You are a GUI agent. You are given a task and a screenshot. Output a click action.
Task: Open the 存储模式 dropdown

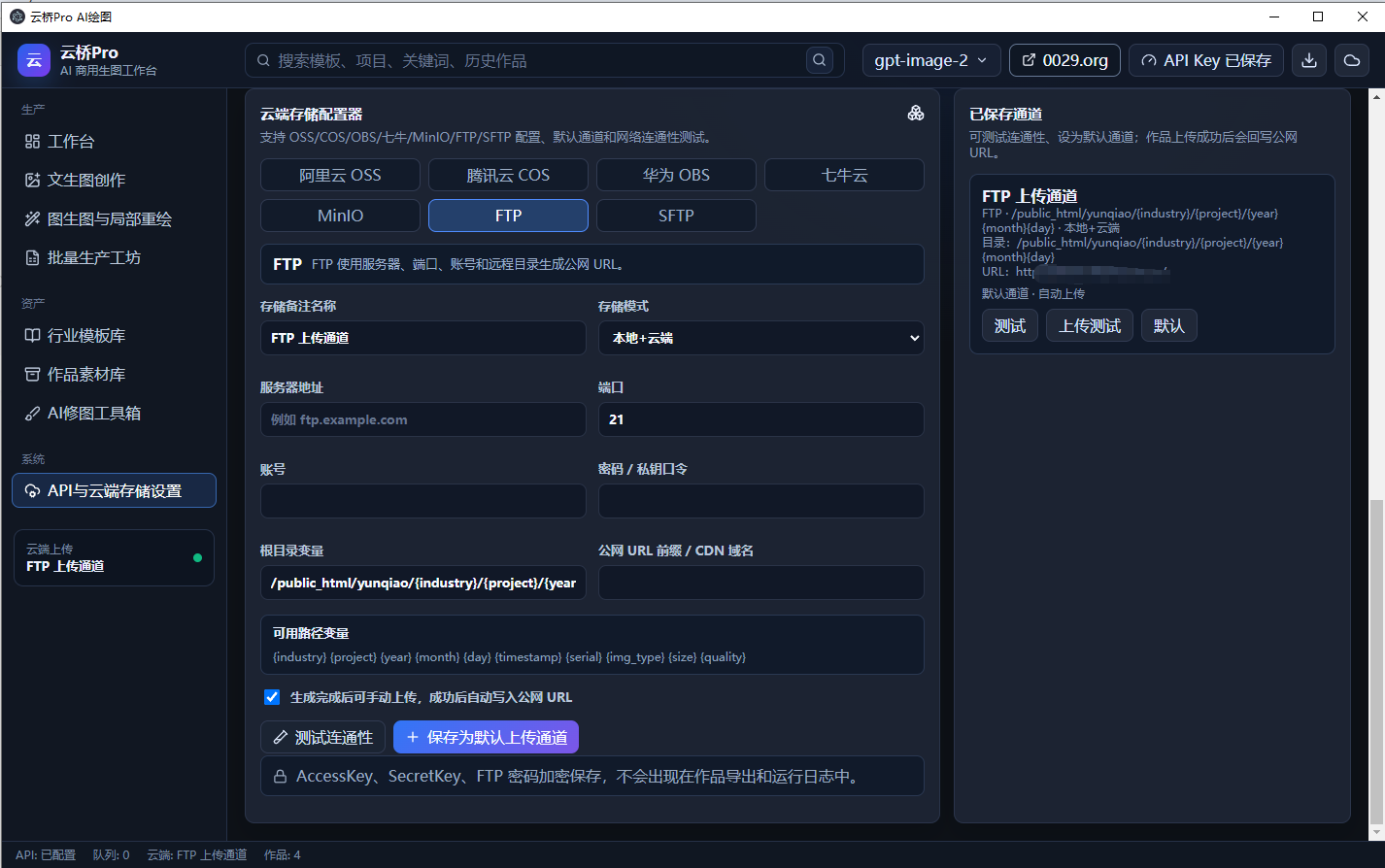click(760, 338)
